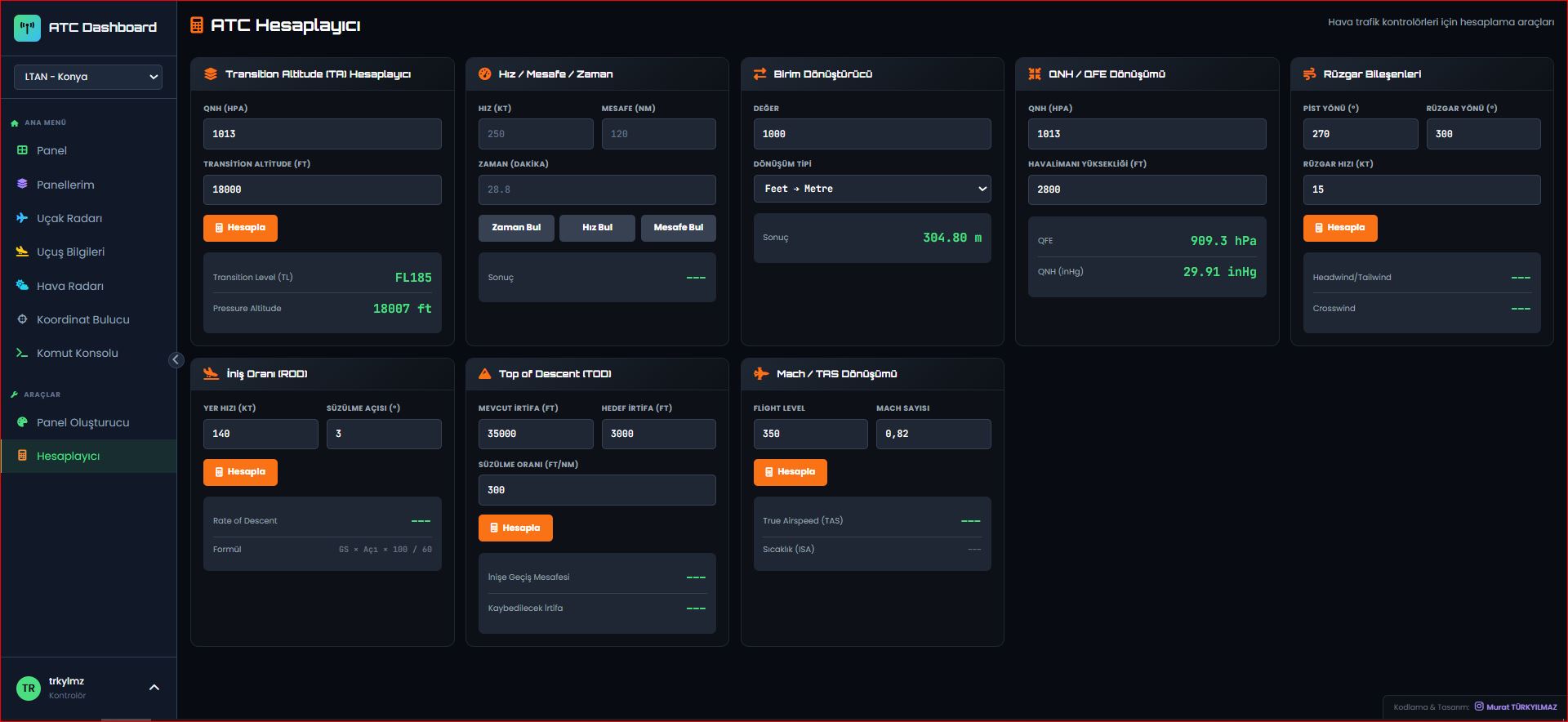This screenshot has height=722, width=1568.
Task: Click the QNH field in Transition Altitude card
Action: coord(323,134)
